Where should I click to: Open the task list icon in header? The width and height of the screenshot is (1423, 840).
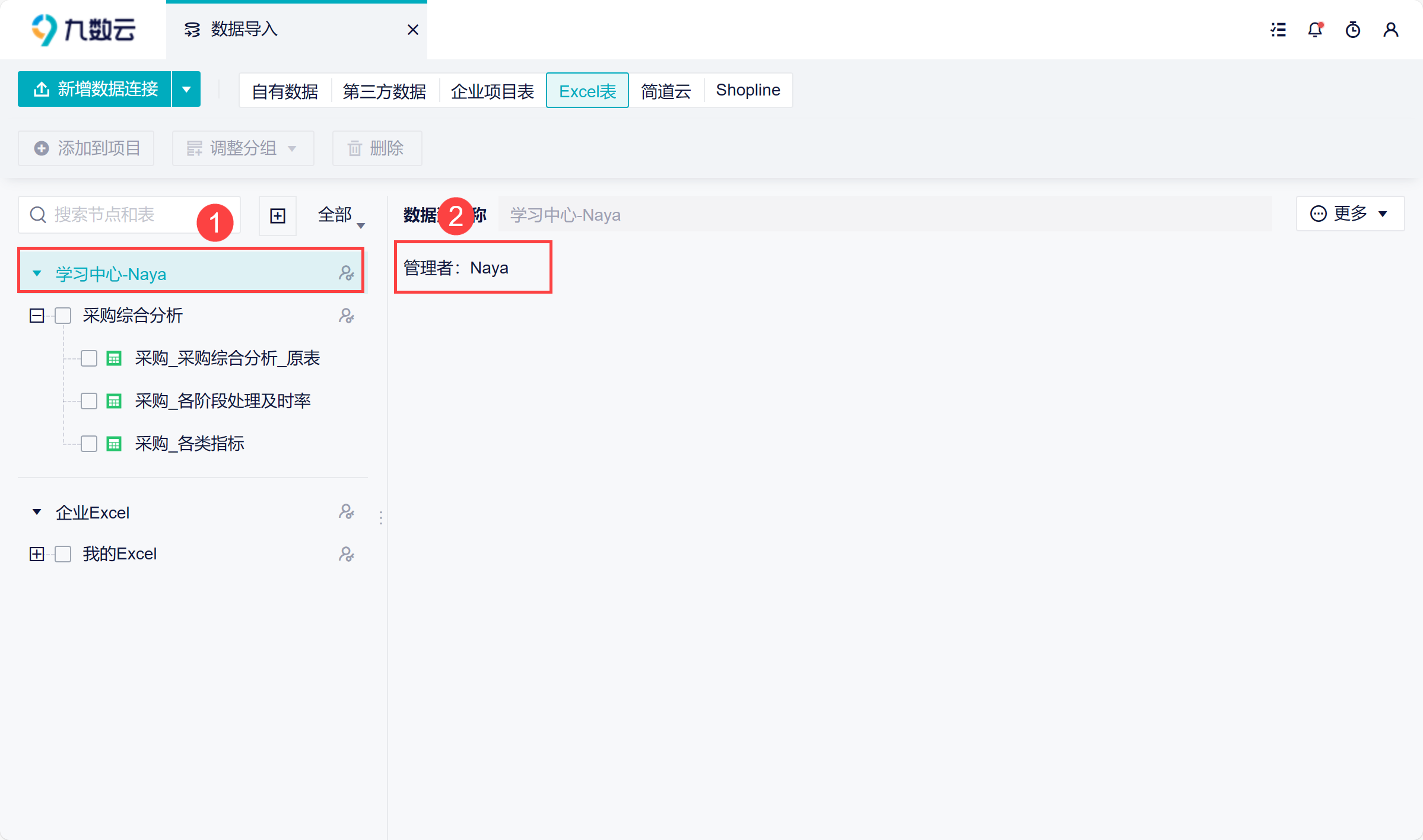[x=1278, y=30]
